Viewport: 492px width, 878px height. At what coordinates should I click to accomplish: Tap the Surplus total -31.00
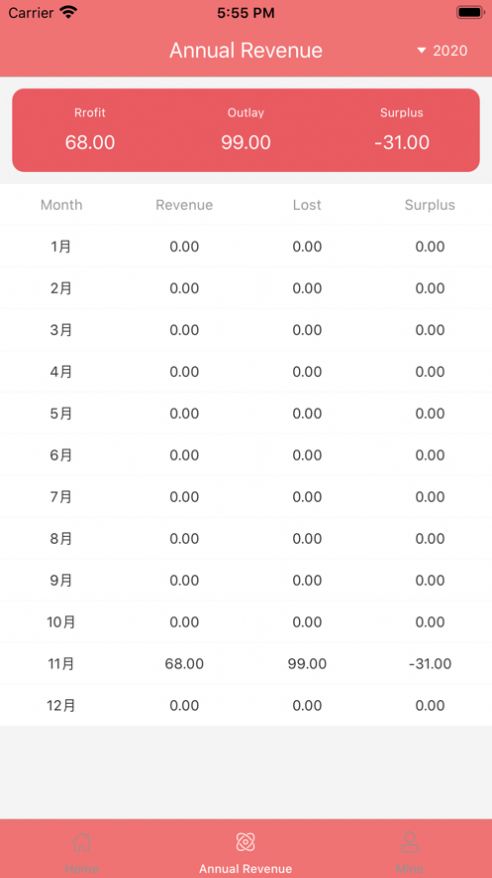pos(402,142)
